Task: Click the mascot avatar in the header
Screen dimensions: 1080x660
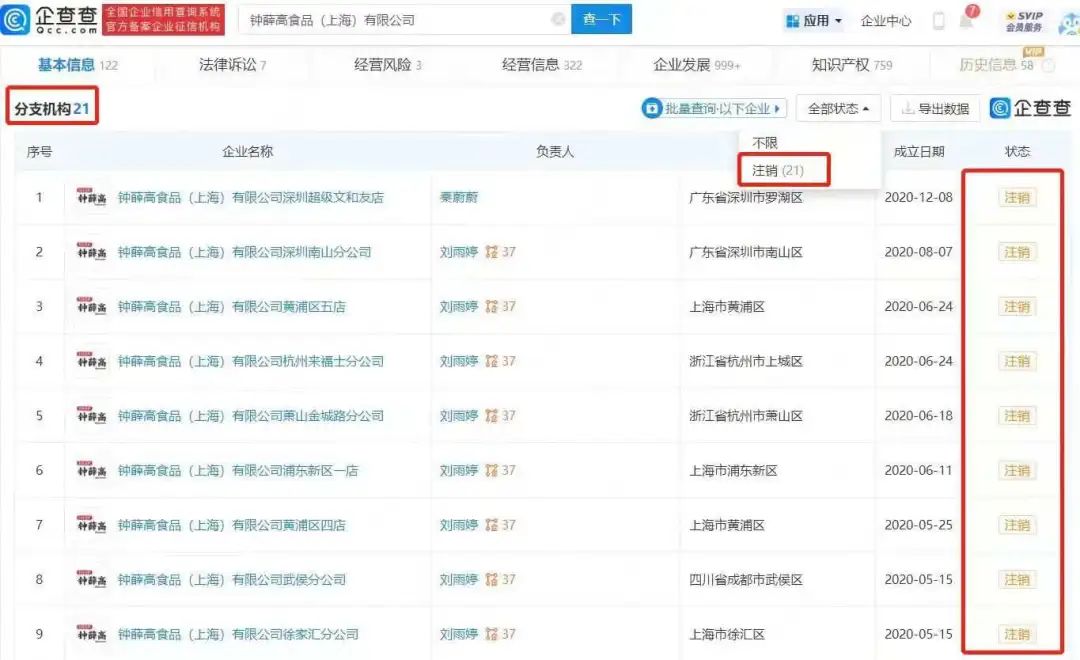Action: coord(1067,21)
